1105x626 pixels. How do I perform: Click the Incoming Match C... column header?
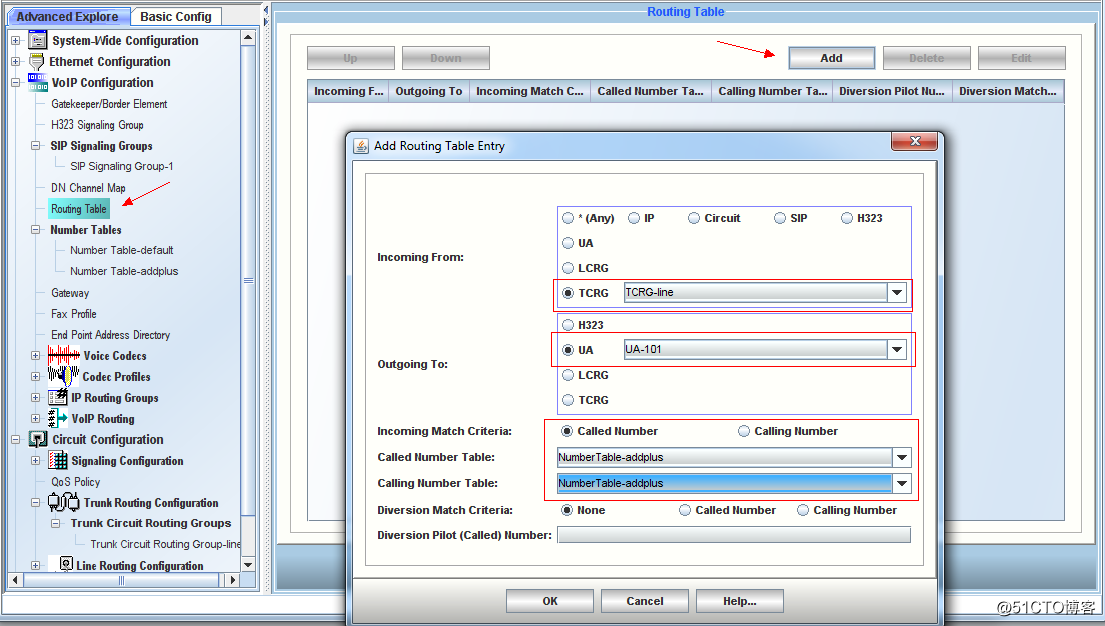[x=530, y=91]
